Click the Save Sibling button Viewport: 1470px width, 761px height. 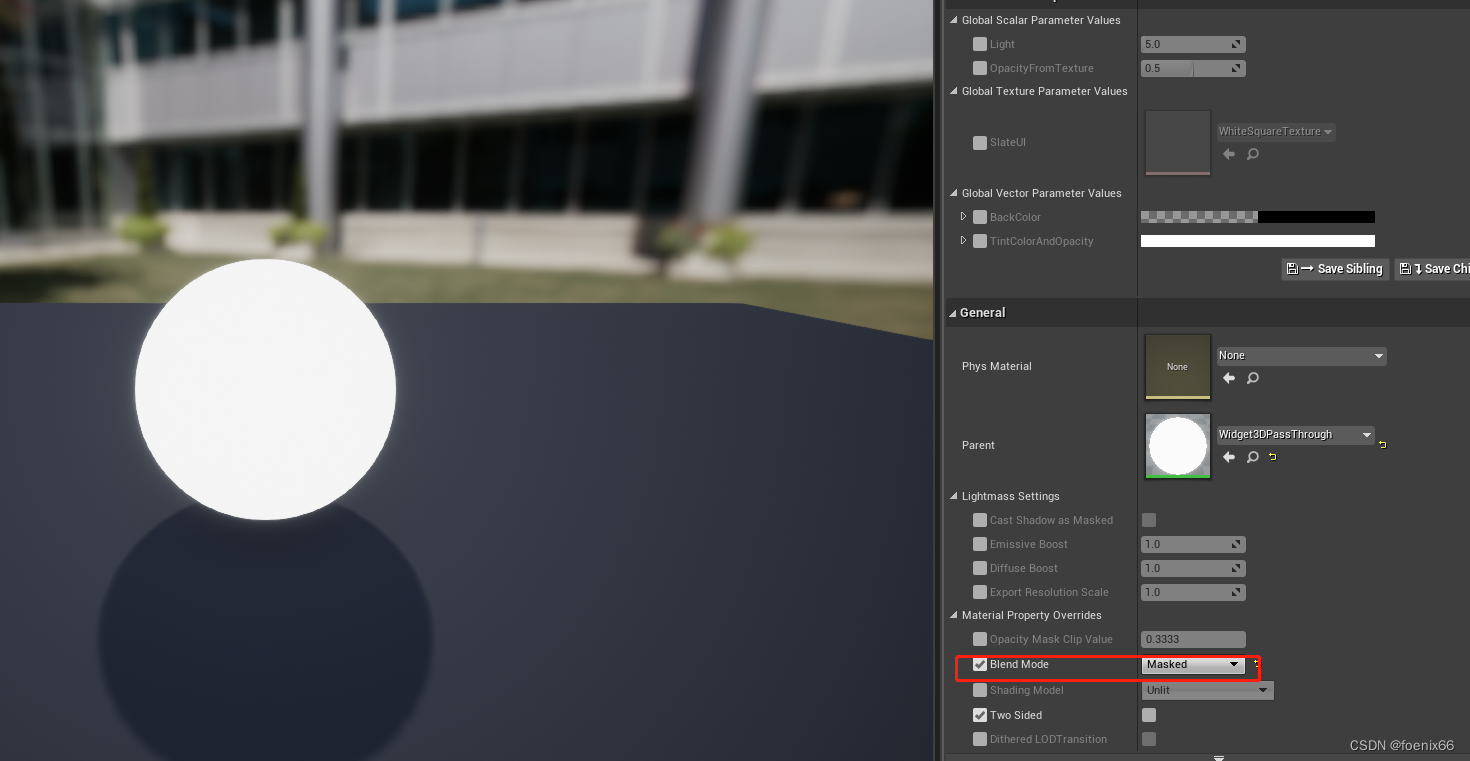pyautogui.click(x=1334, y=268)
